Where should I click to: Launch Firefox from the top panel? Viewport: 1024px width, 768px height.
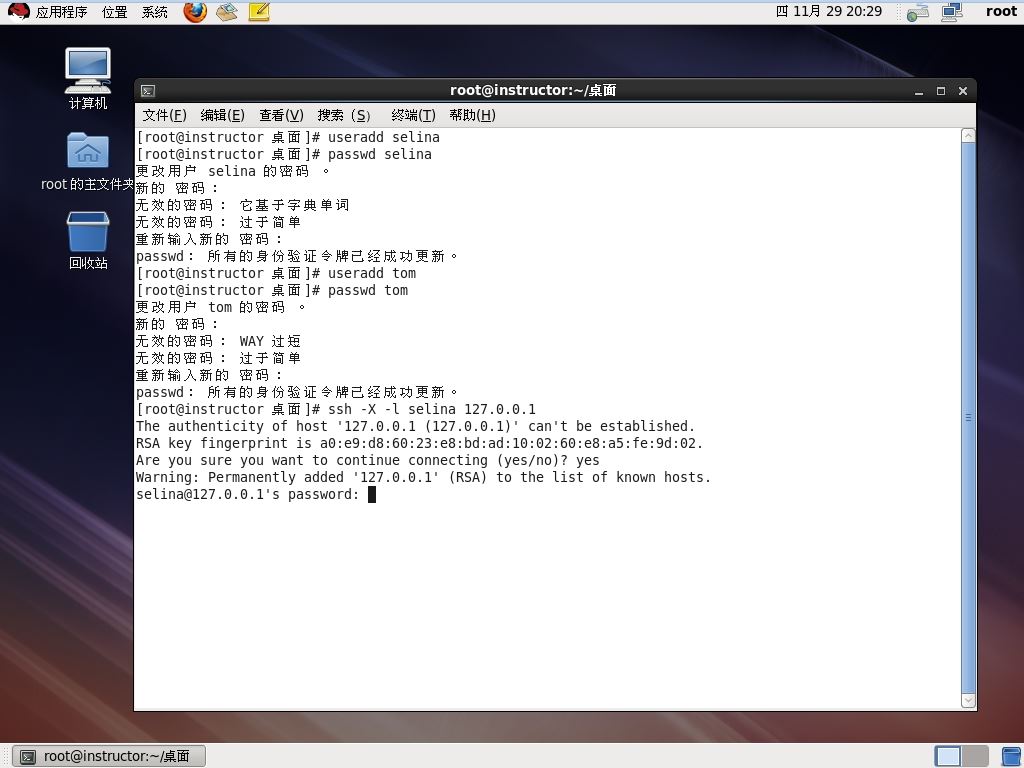pos(195,12)
